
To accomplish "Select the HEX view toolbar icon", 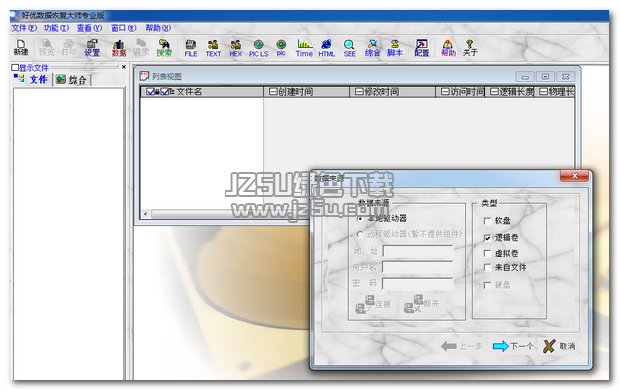I will (x=236, y=48).
